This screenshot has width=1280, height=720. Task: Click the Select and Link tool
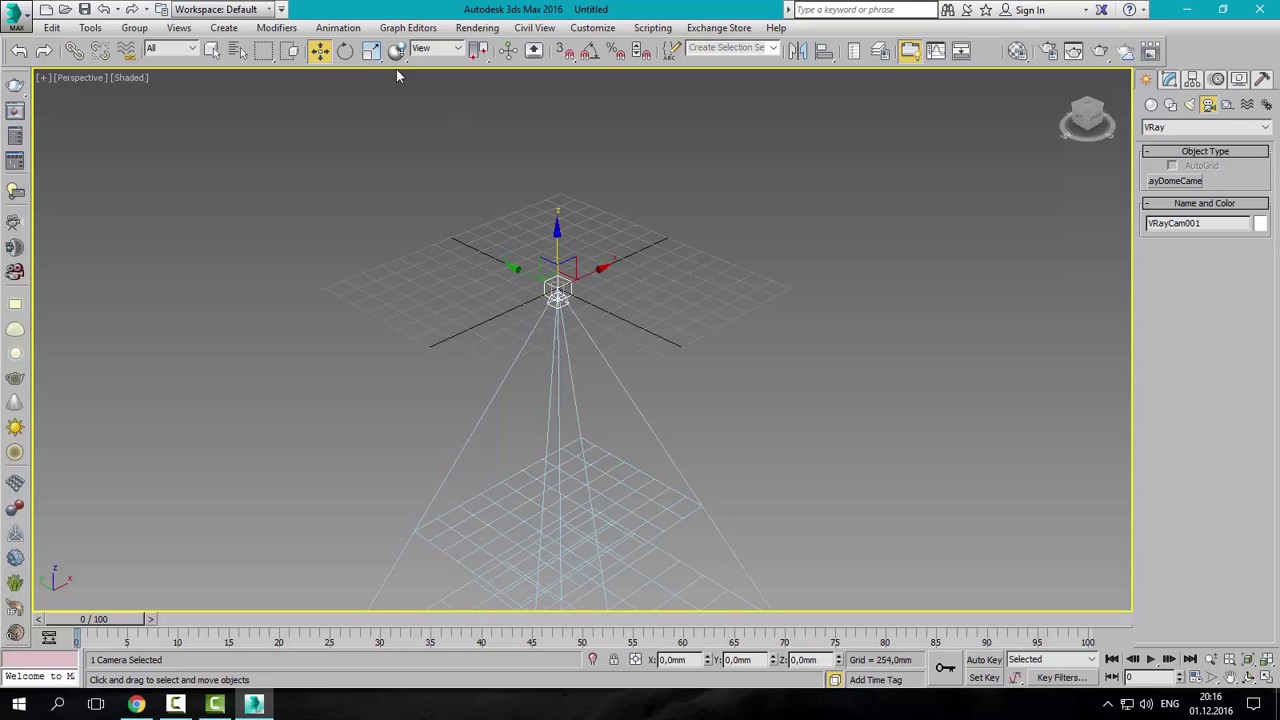coord(74,51)
